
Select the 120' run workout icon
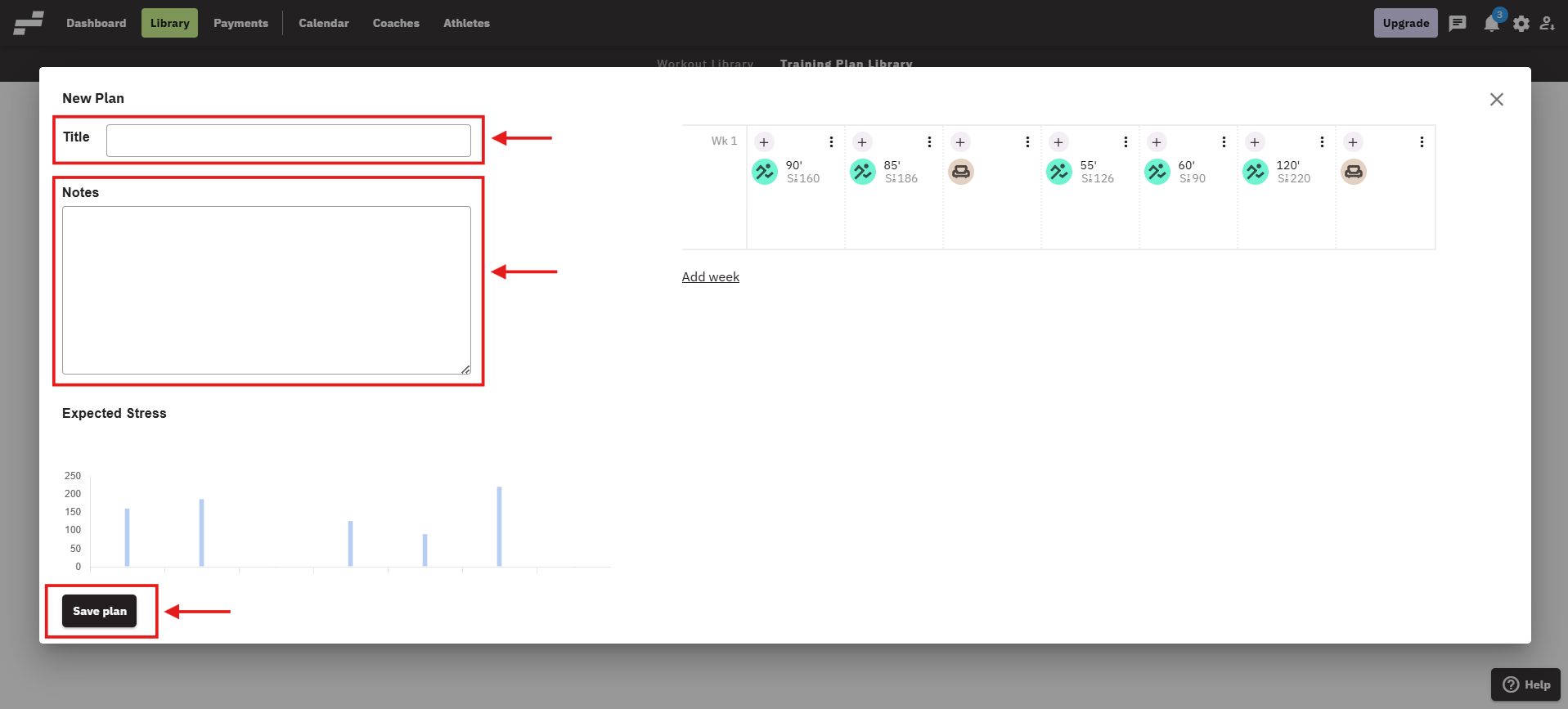(1256, 172)
